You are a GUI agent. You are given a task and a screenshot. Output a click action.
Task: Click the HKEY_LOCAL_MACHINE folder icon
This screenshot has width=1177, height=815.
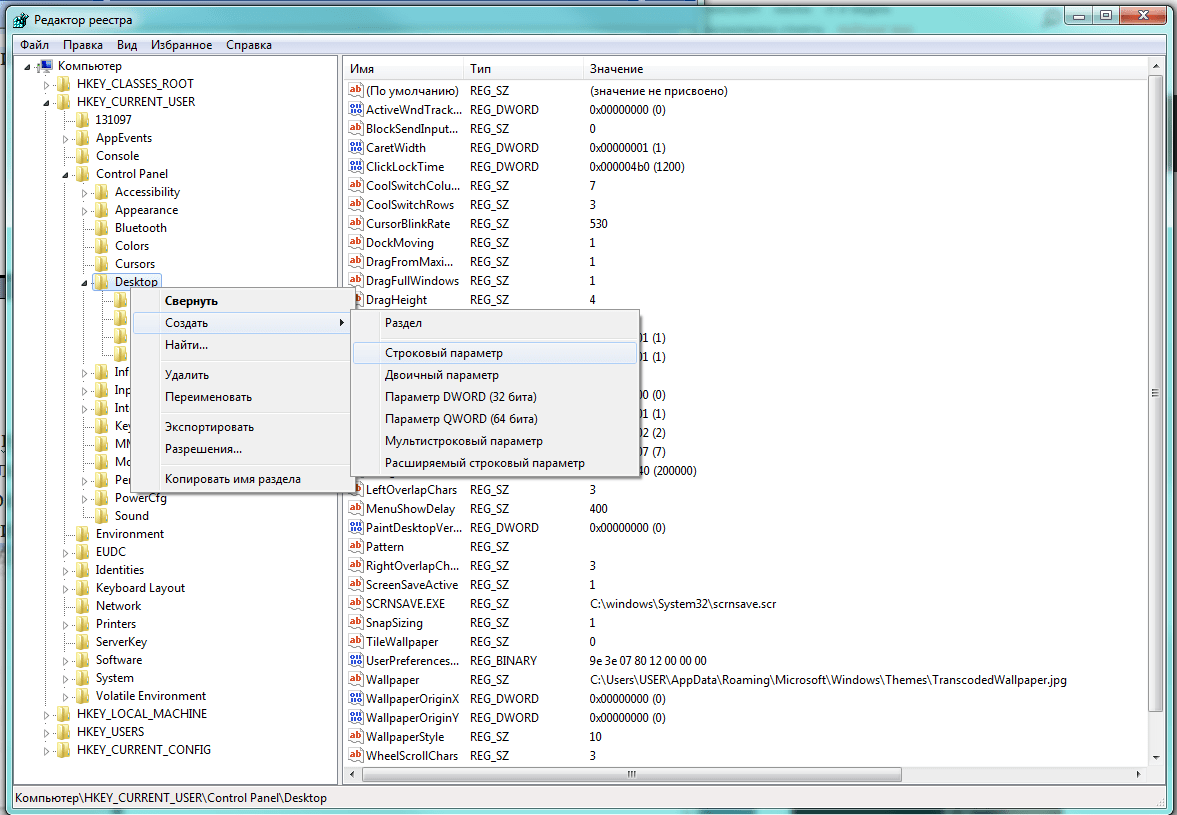coord(64,714)
